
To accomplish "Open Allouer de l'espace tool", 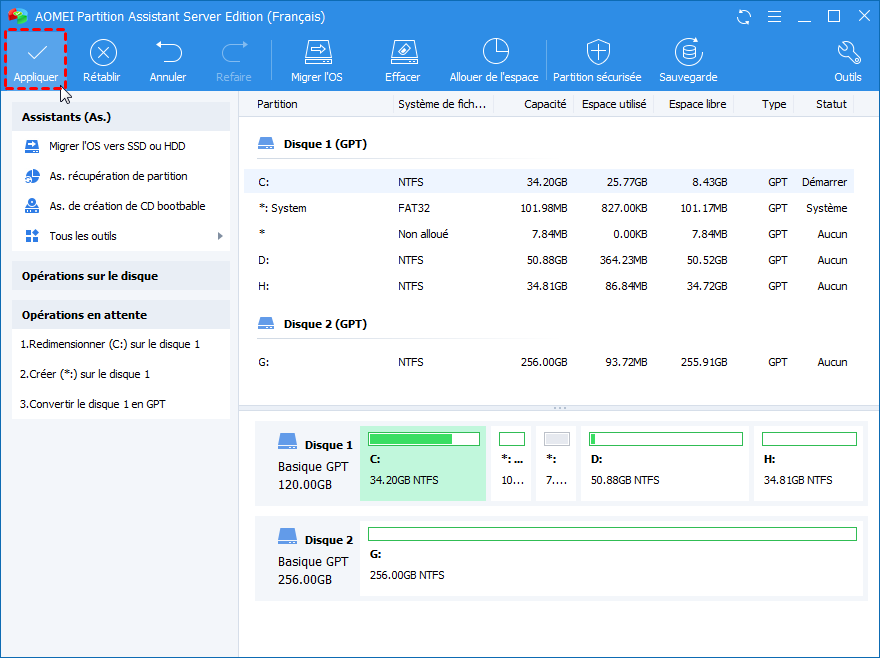I will click(494, 53).
